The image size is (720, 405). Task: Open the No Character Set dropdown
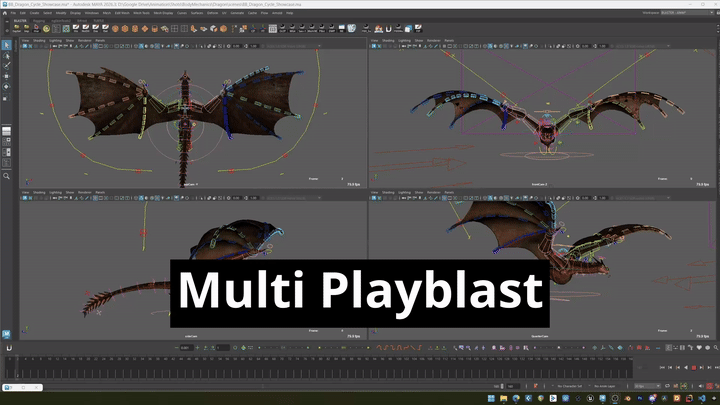coord(569,386)
